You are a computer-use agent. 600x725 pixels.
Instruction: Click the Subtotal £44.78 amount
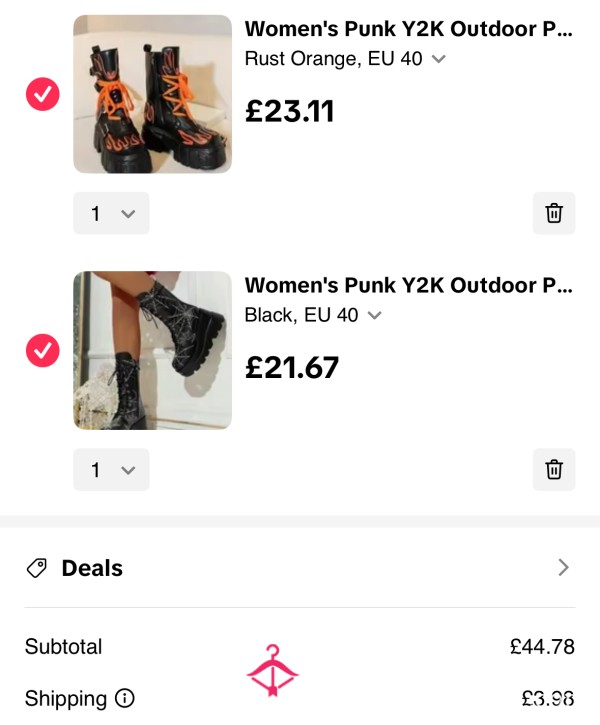coord(542,646)
